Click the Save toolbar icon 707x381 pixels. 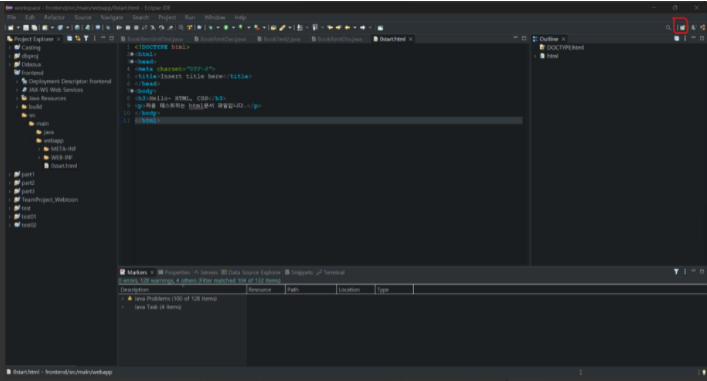click(26, 28)
